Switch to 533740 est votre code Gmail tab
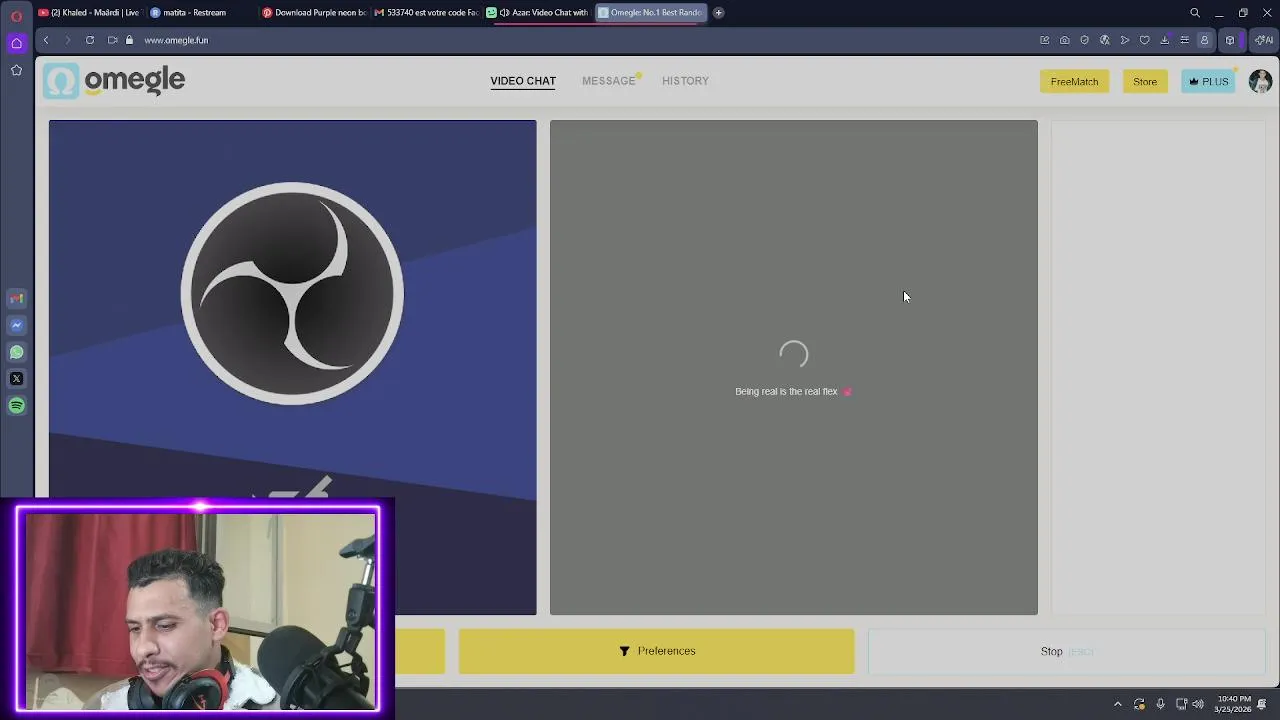 tap(425, 13)
